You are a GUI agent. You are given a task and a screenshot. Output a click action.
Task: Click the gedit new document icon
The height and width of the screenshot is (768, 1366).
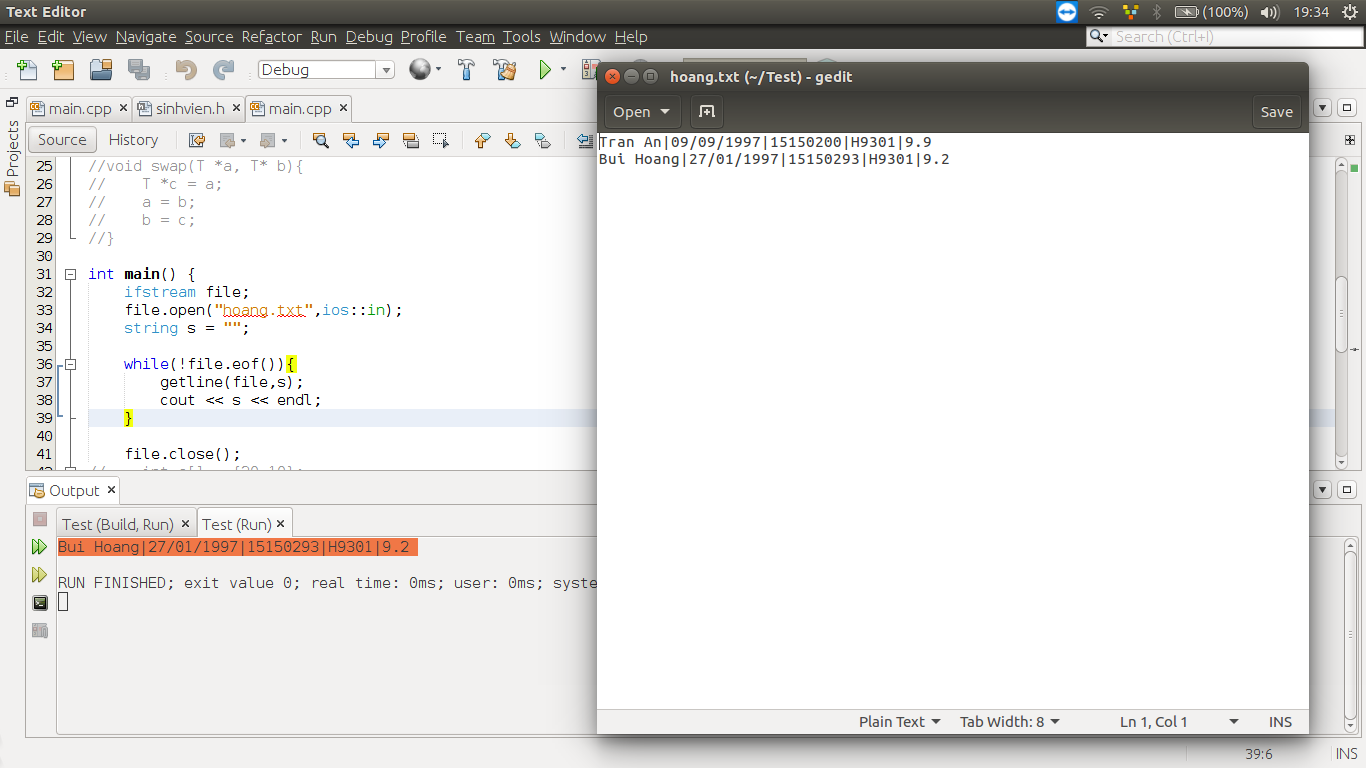706,112
